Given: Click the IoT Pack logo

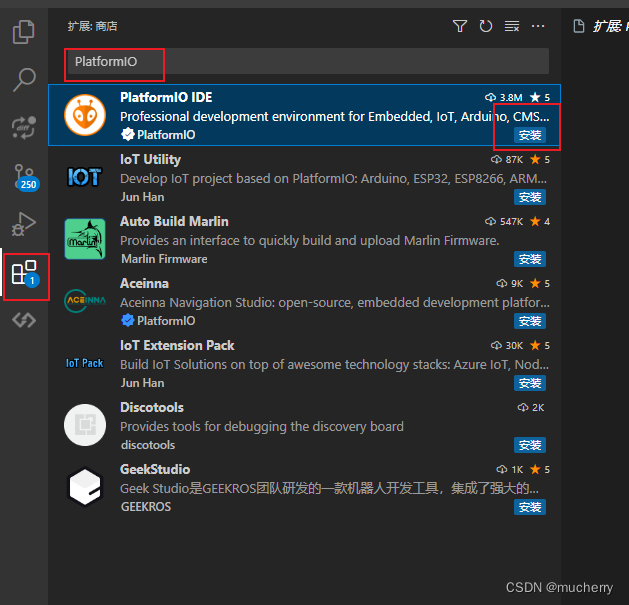Looking at the screenshot, I should (x=85, y=363).
